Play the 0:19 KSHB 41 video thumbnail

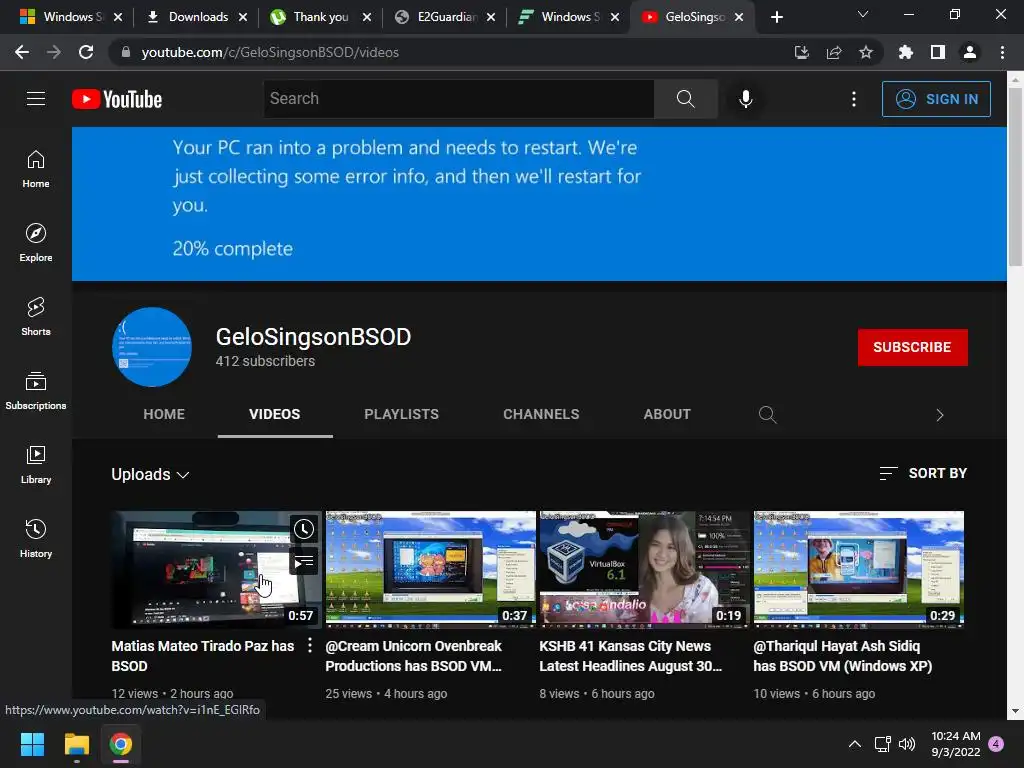(x=645, y=569)
